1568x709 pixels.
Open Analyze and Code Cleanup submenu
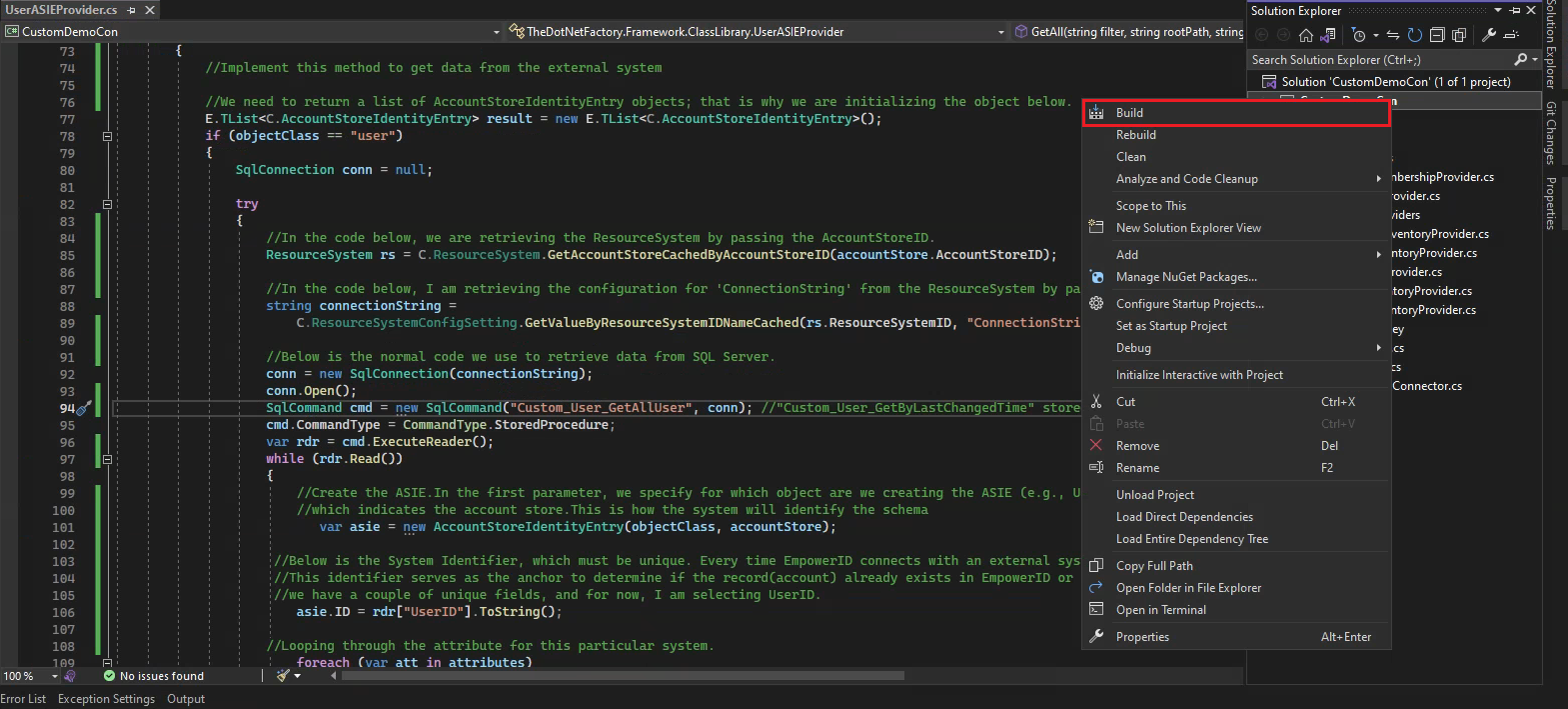[1236, 179]
